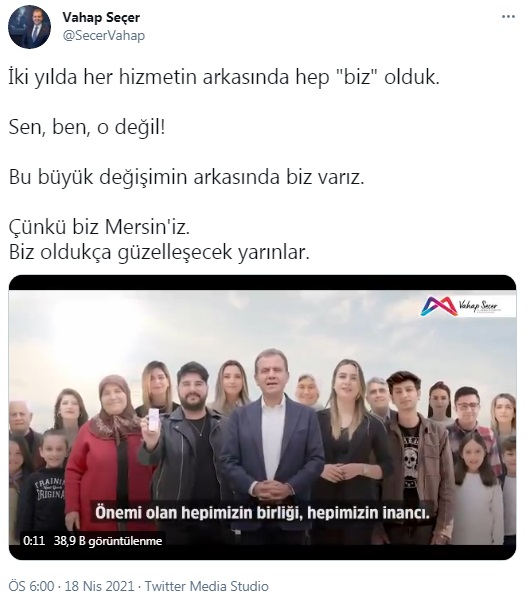Click the first line of tweet text

pos(224,78)
